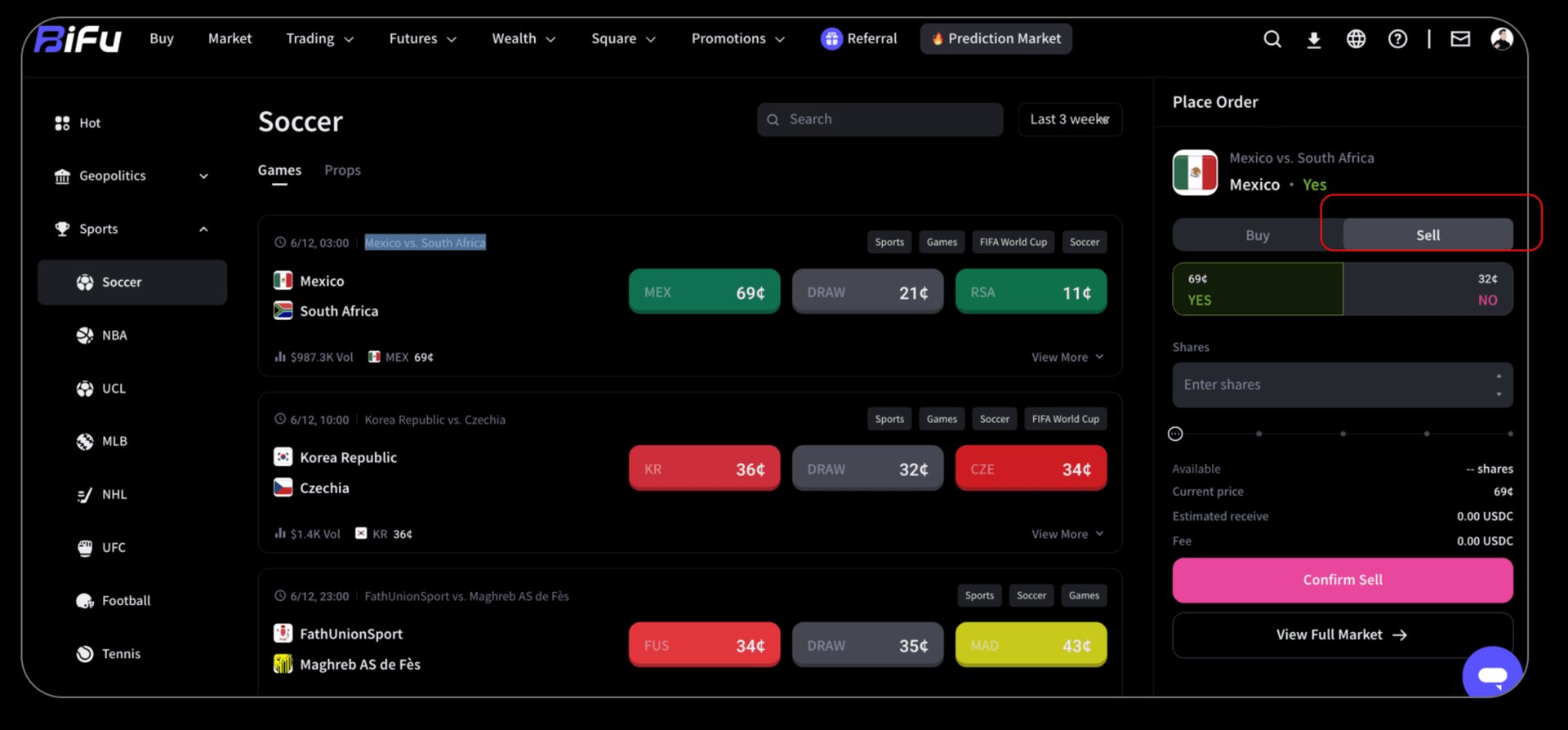This screenshot has width=1568, height=730.
Task: Expand View More for Korea Republic match
Action: pos(1067,534)
